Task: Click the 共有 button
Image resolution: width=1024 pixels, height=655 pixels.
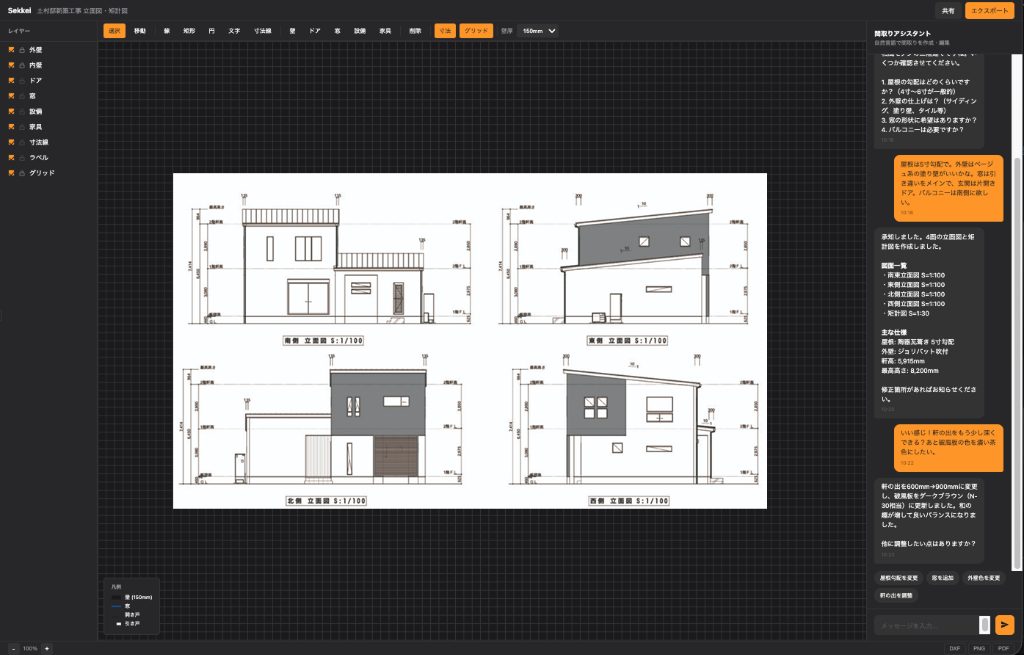Action: pyautogui.click(x=948, y=9)
